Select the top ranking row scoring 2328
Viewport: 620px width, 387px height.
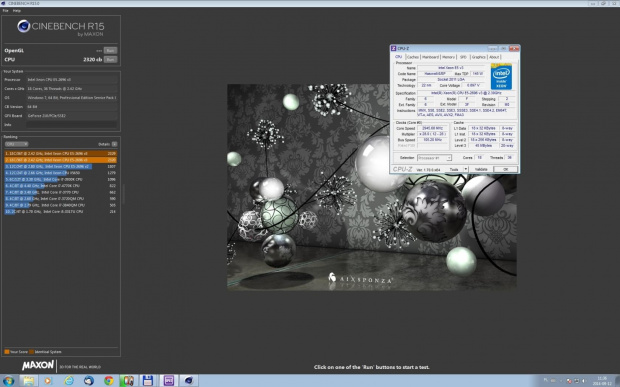coord(60,153)
